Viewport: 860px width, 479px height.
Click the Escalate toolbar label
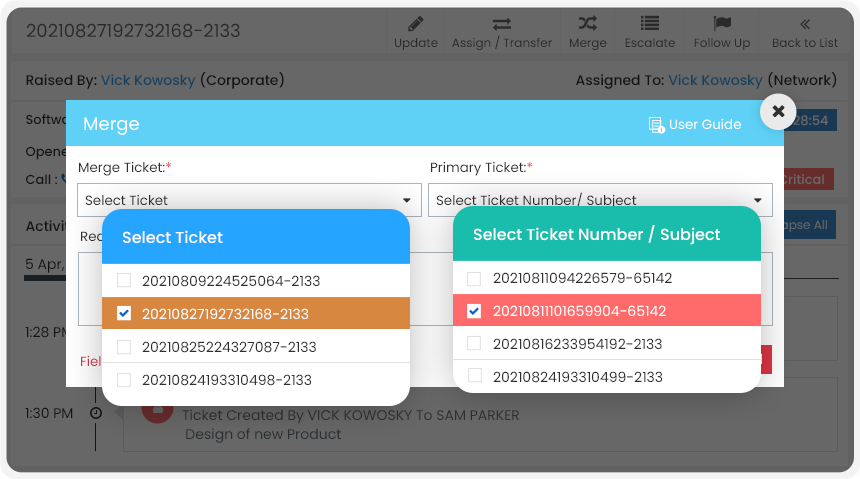coord(650,43)
